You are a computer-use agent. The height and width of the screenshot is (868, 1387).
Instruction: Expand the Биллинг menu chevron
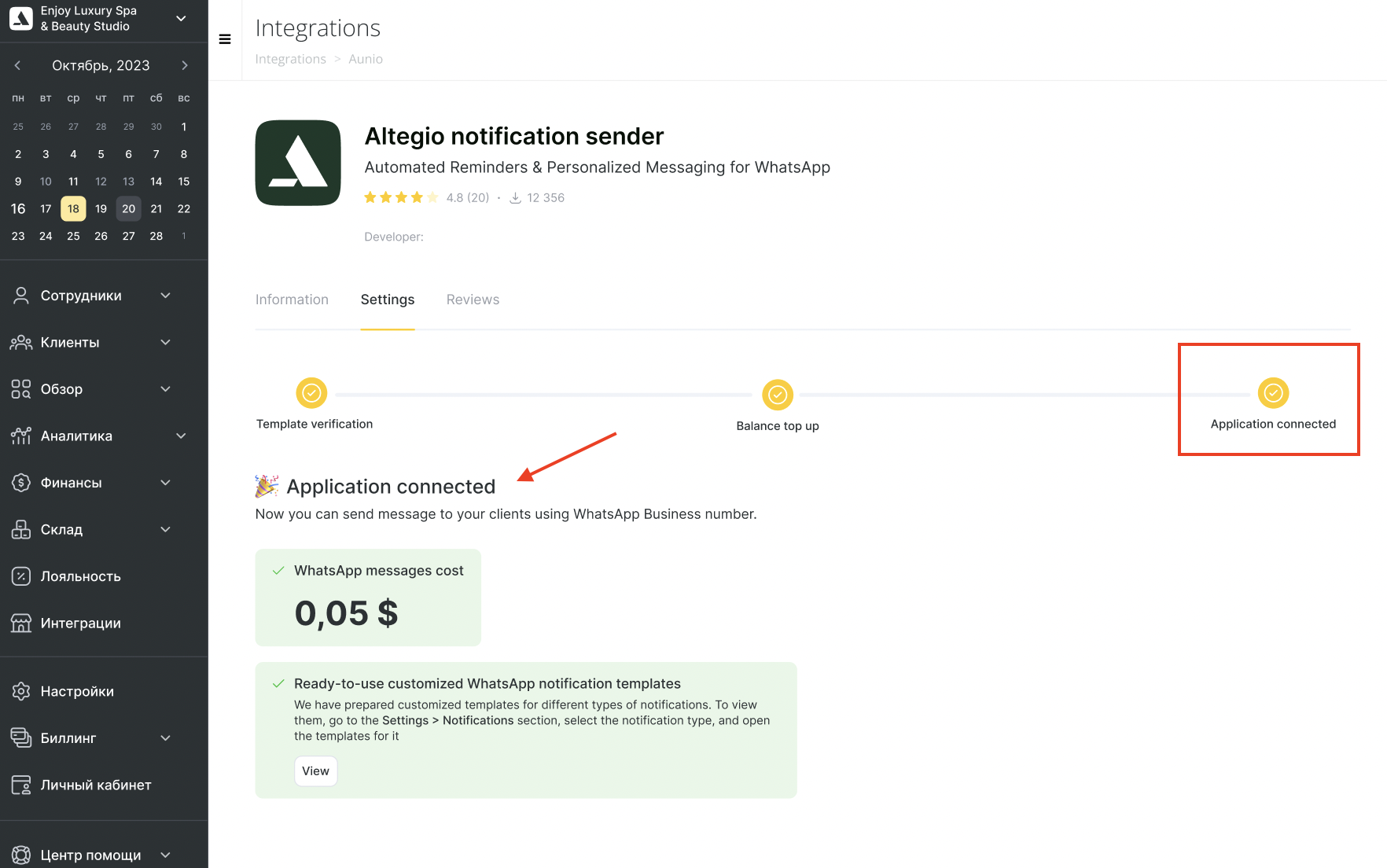pos(166,738)
